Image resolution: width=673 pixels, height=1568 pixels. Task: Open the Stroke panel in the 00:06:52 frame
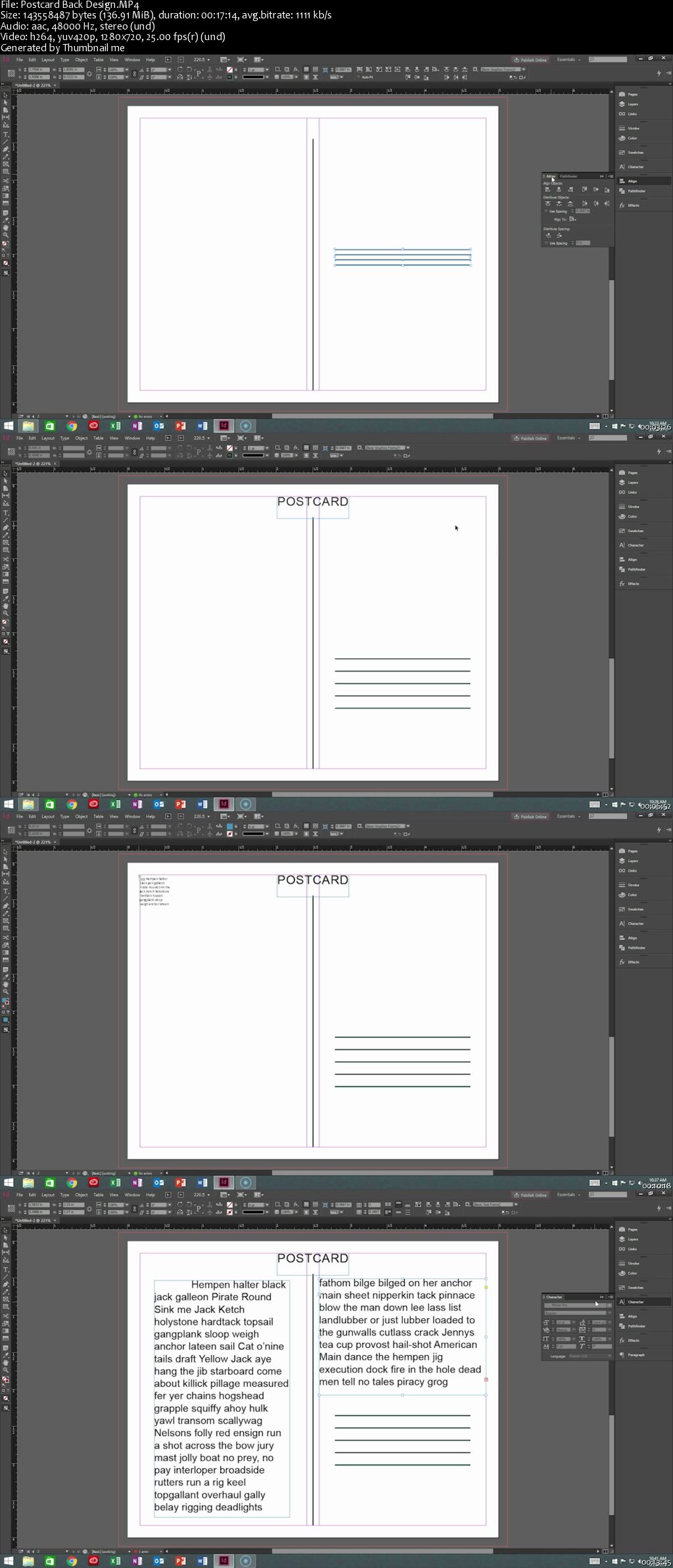[630, 506]
